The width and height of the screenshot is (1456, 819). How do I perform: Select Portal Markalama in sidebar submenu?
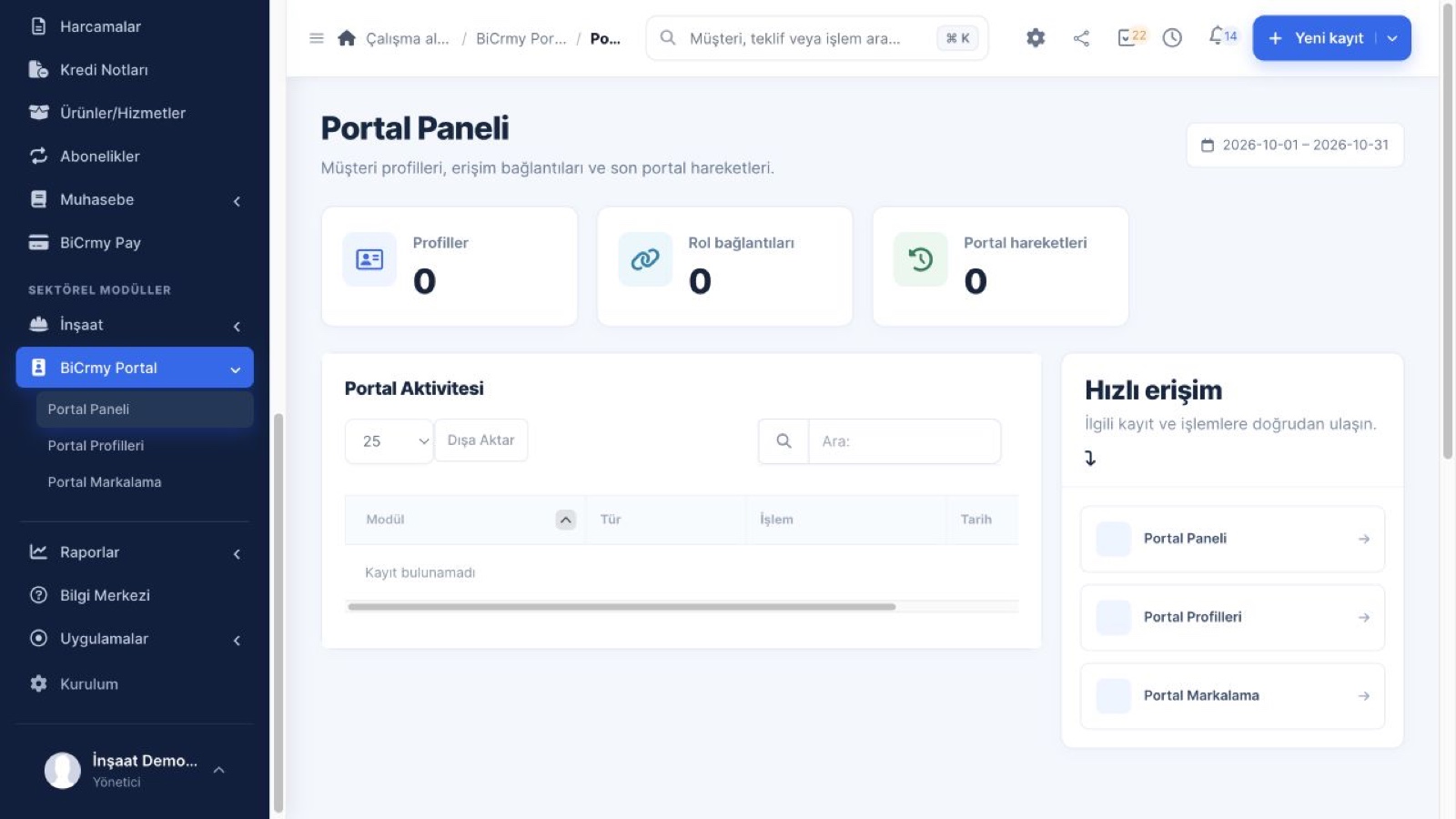pos(145,482)
